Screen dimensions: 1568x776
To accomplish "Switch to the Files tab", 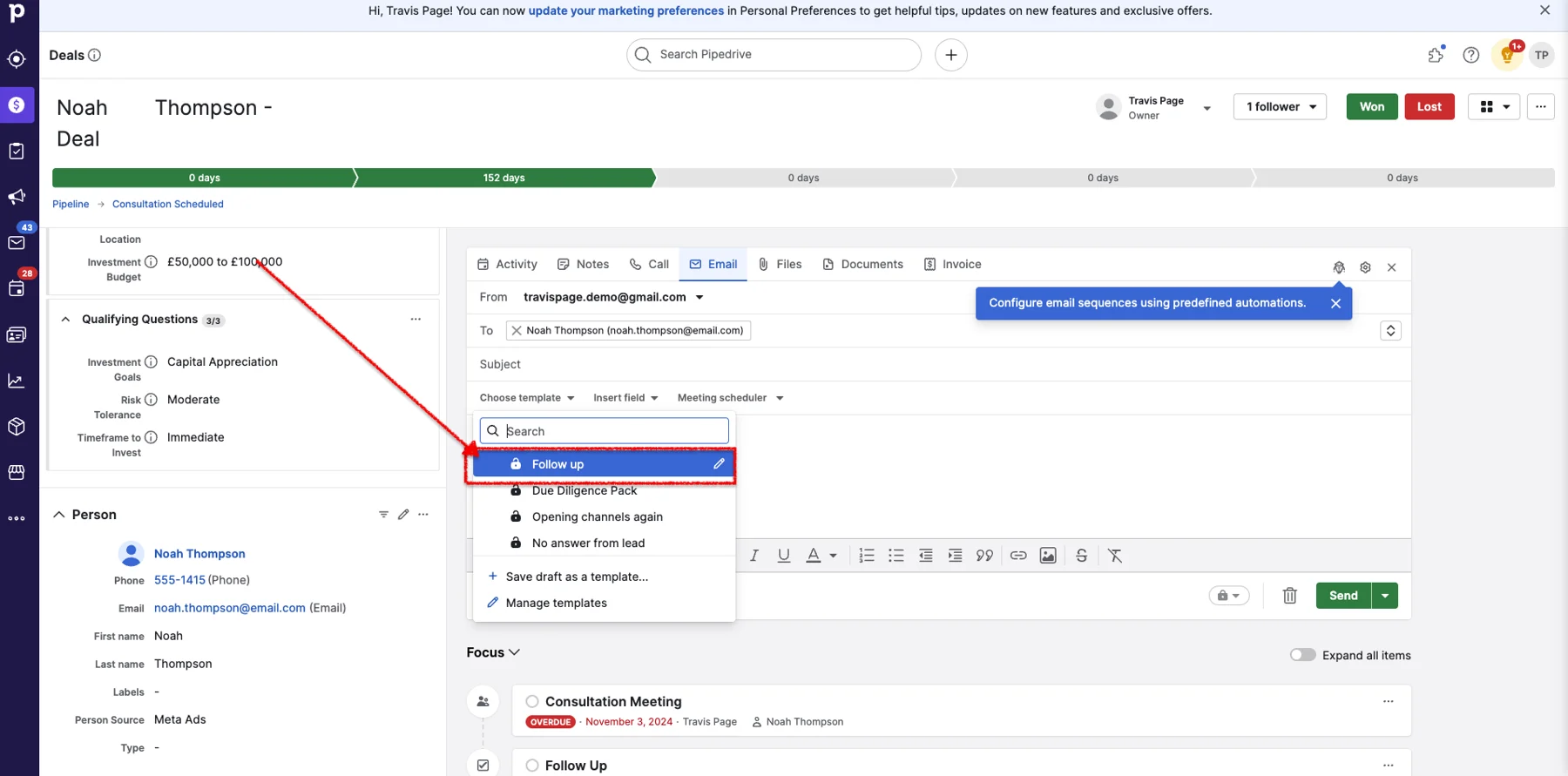I will [x=780, y=264].
